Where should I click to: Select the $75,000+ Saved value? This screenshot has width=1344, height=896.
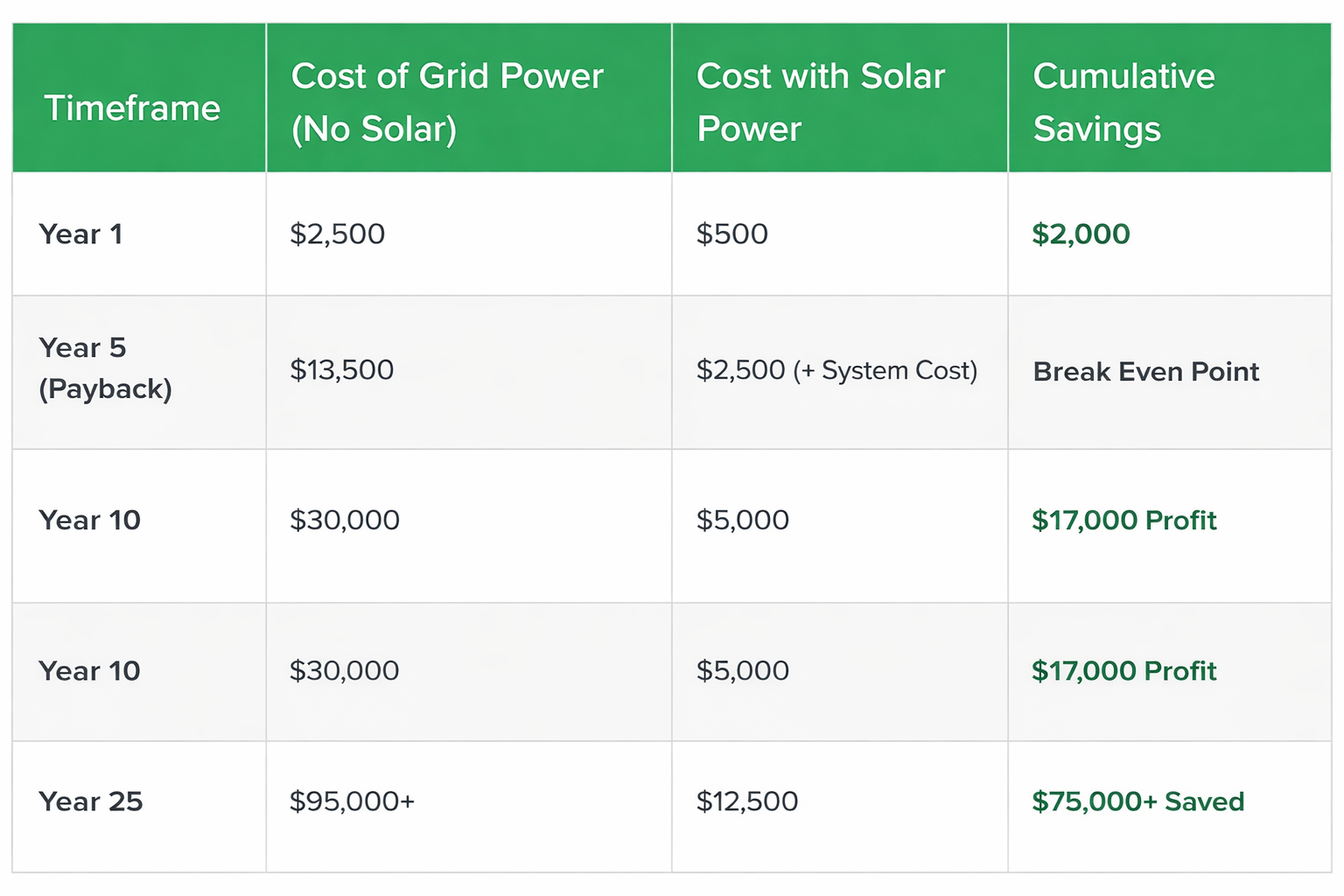tap(1137, 801)
